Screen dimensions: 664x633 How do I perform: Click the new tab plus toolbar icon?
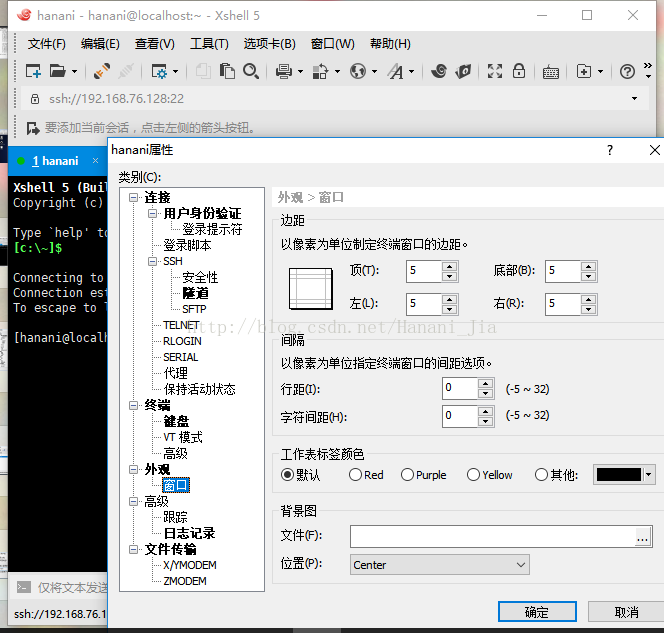(x=584, y=71)
